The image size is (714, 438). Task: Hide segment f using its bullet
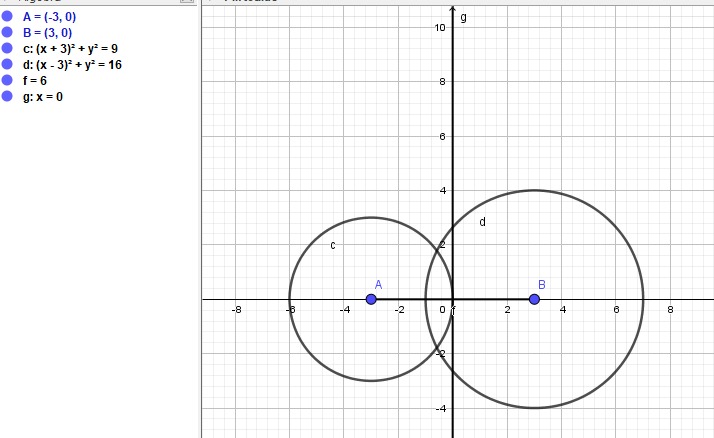click(x=7, y=81)
